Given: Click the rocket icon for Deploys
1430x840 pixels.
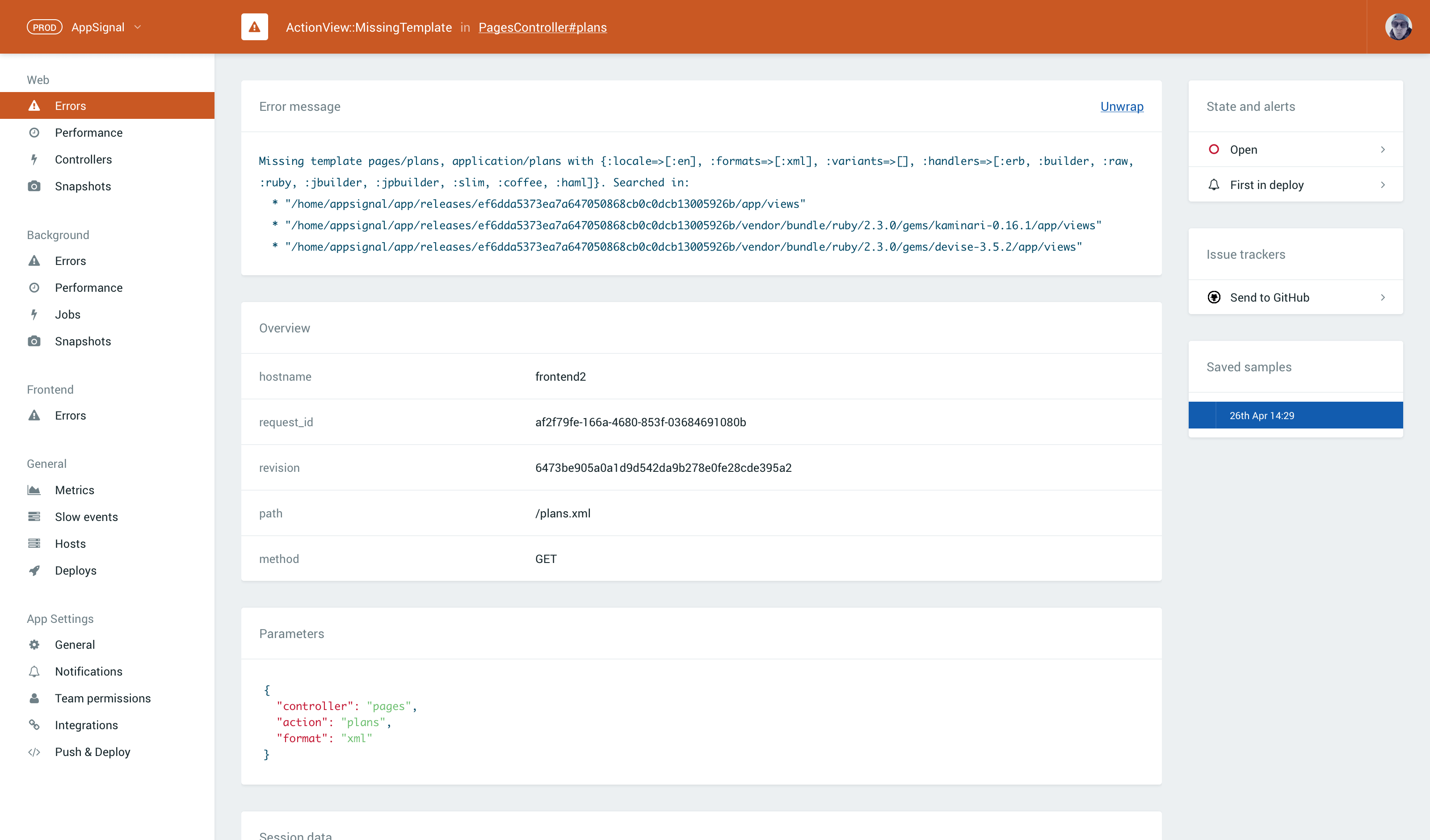Looking at the screenshot, I should pos(34,571).
